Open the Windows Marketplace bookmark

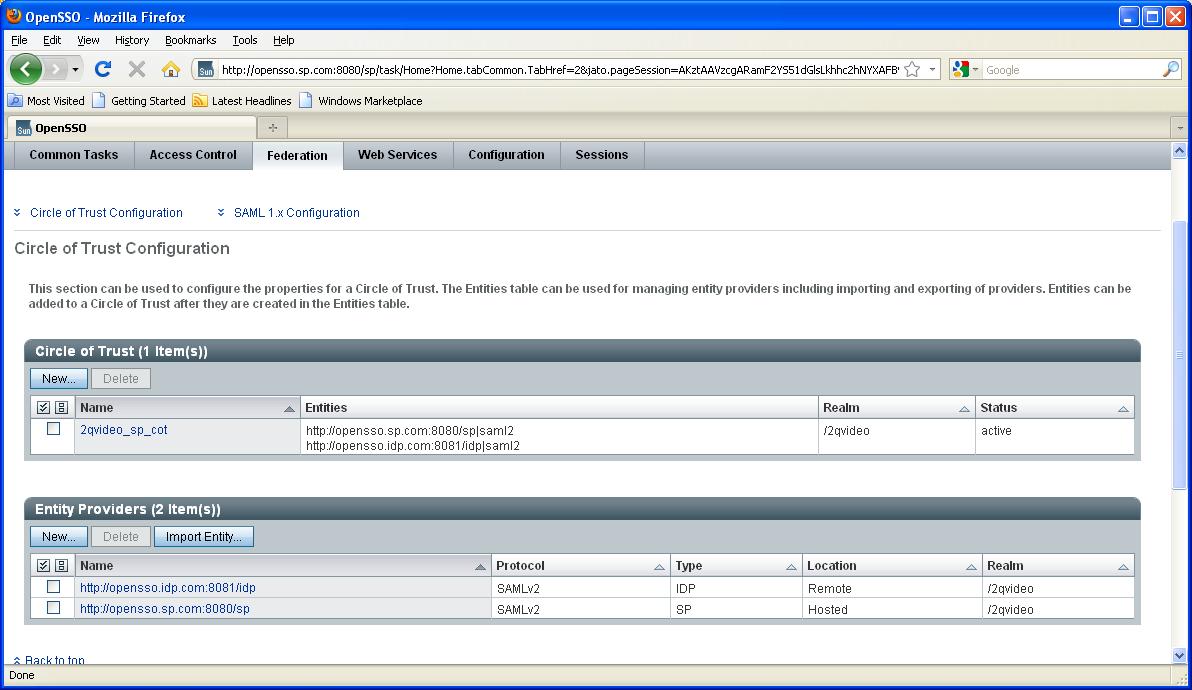coord(361,100)
